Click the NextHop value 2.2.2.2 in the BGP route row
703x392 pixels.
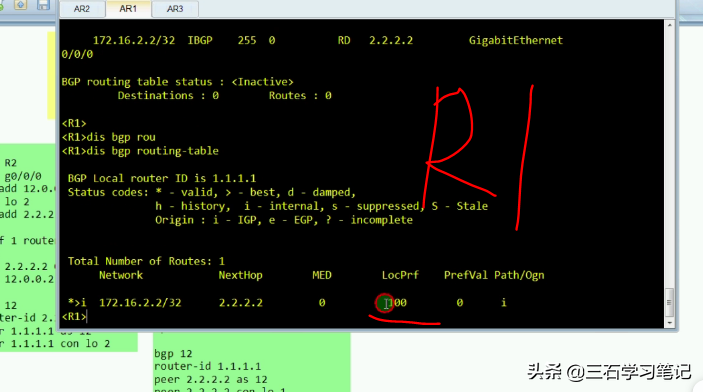241,303
